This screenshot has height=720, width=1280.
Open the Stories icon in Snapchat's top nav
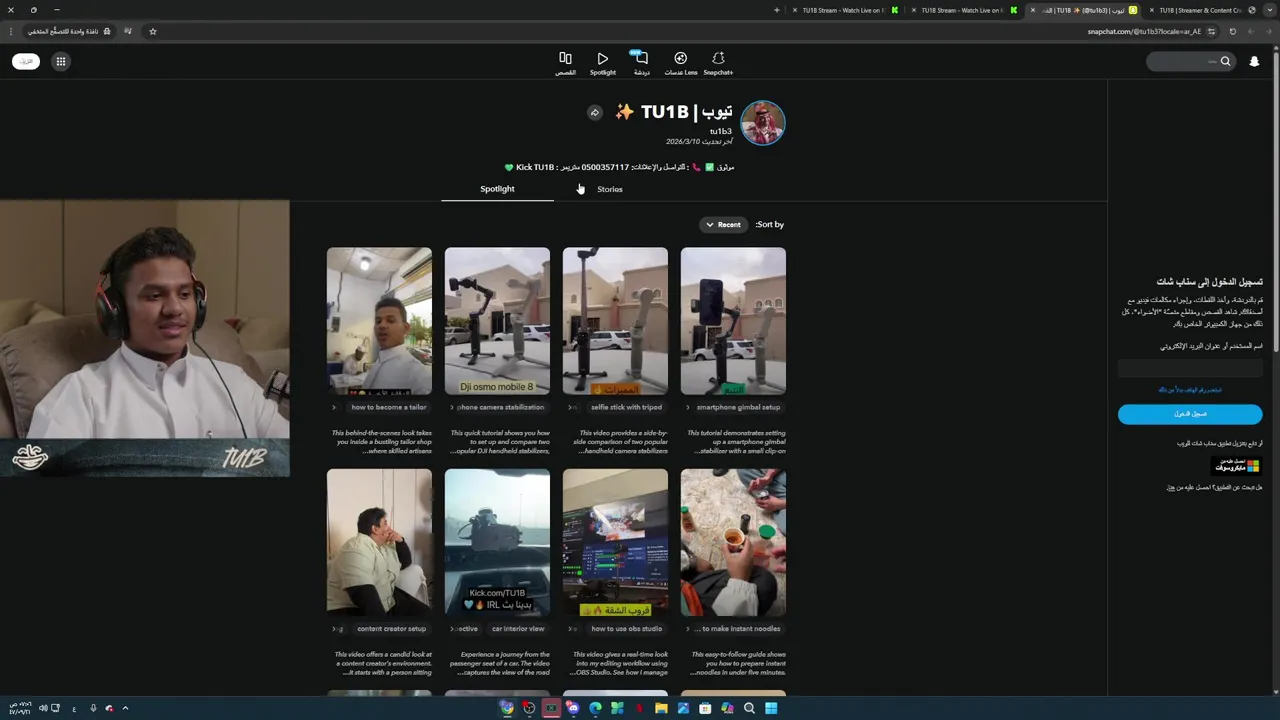(565, 63)
